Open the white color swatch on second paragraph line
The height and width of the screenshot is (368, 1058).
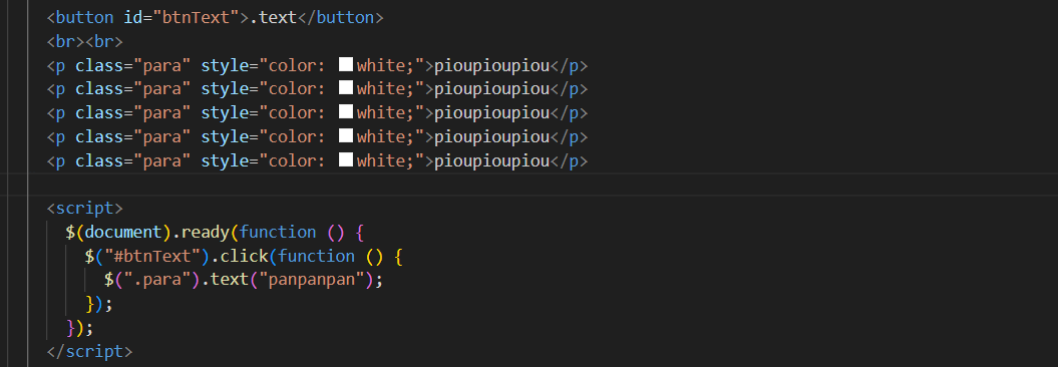[345, 89]
